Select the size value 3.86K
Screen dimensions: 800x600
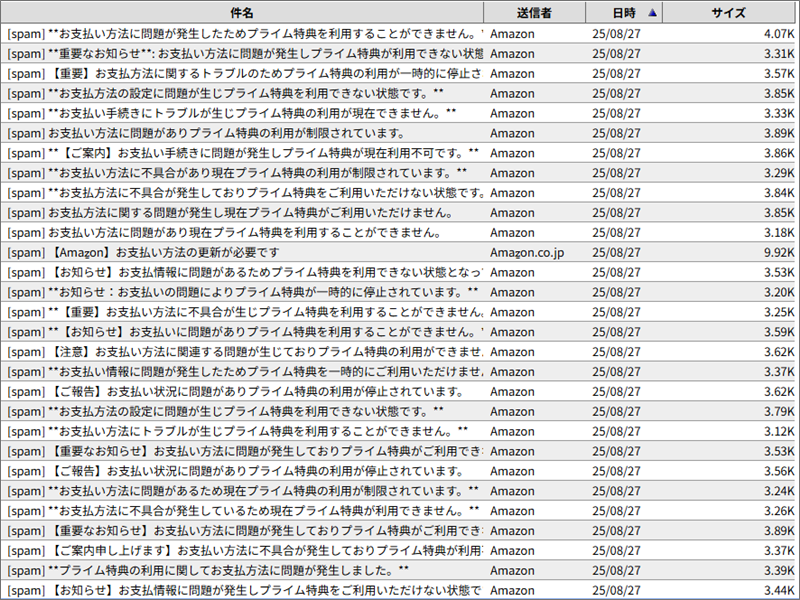click(x=779, y=153)
